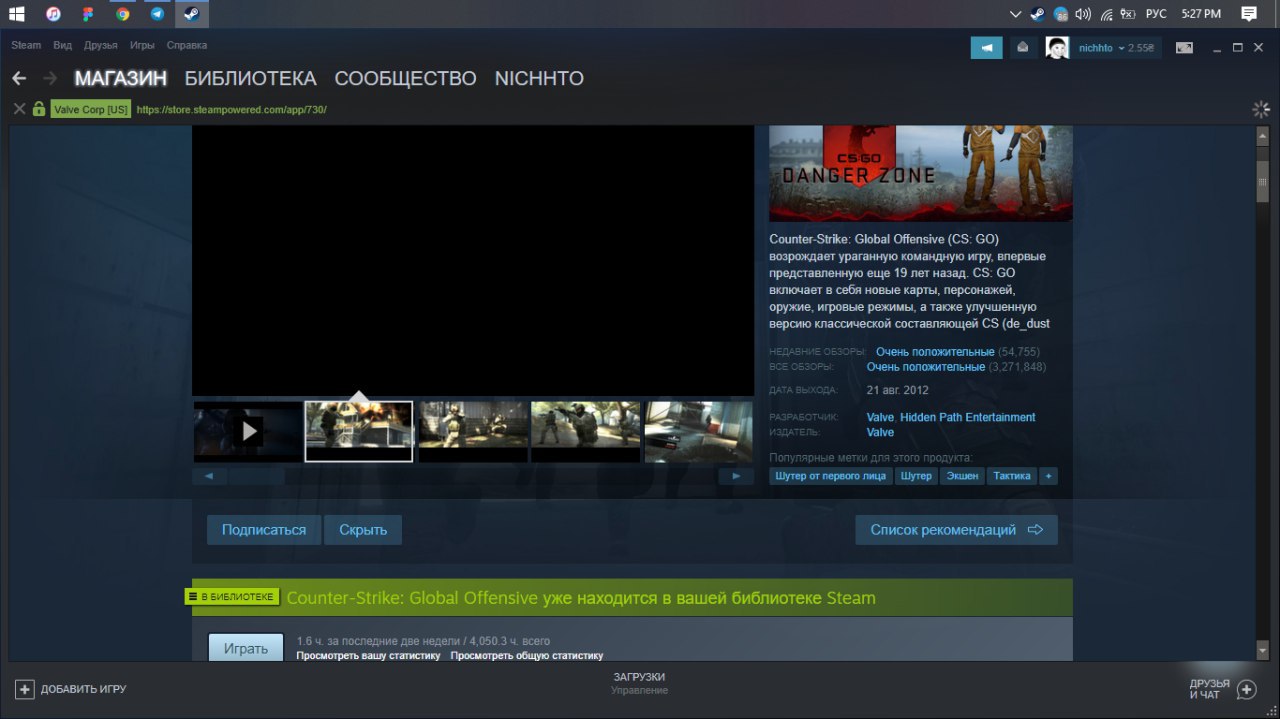Image resolution: width=1280 pixels, height=719 pixels.
Task: Open the Справка menu
Action: [x=187, y=45]
